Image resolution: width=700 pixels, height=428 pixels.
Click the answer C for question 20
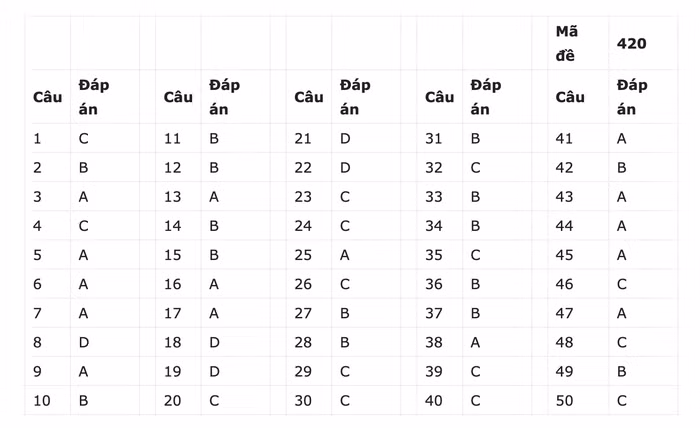pos(214,400)
